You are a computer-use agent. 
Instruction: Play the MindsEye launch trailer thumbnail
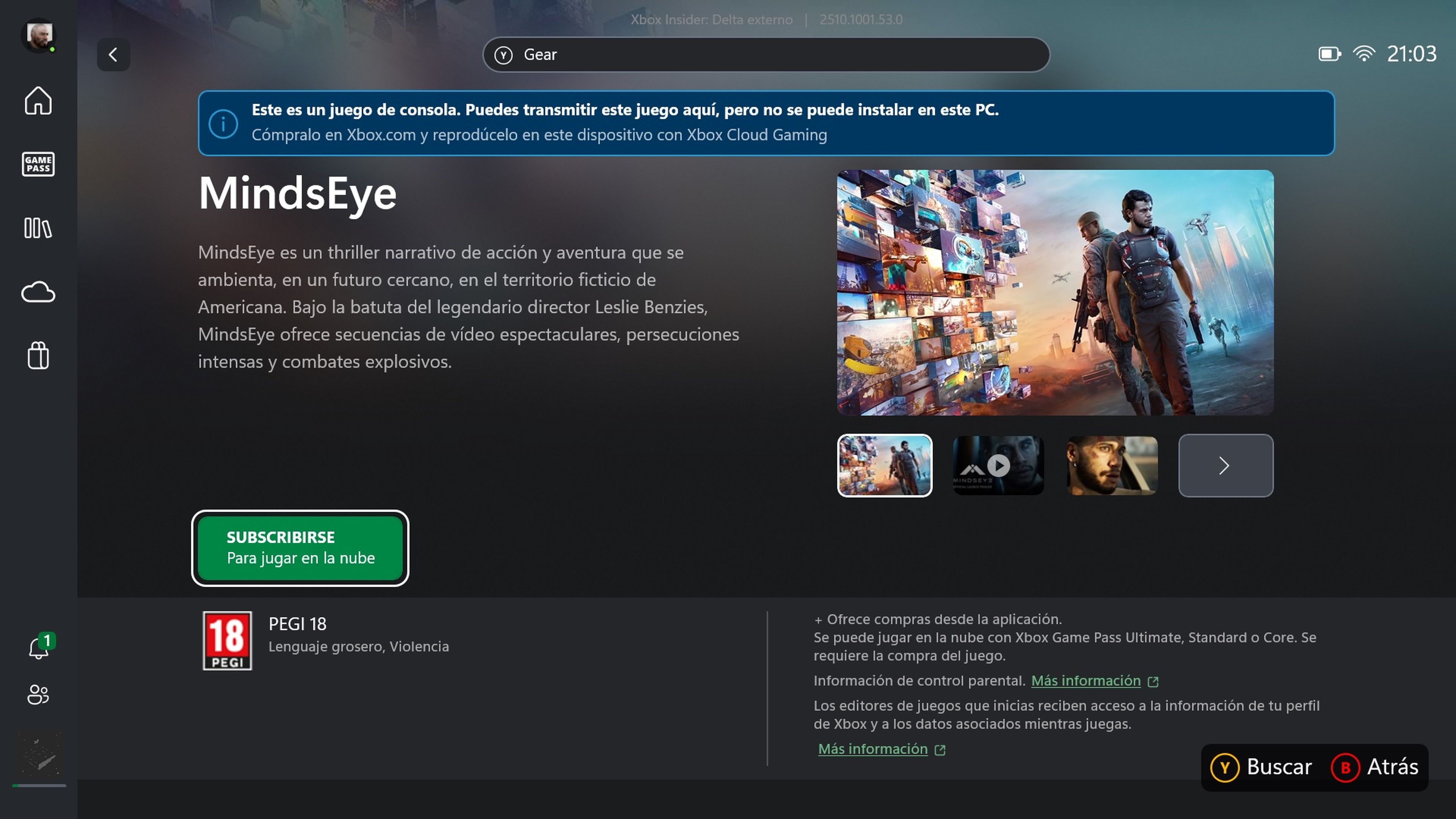tap(998, 465)
